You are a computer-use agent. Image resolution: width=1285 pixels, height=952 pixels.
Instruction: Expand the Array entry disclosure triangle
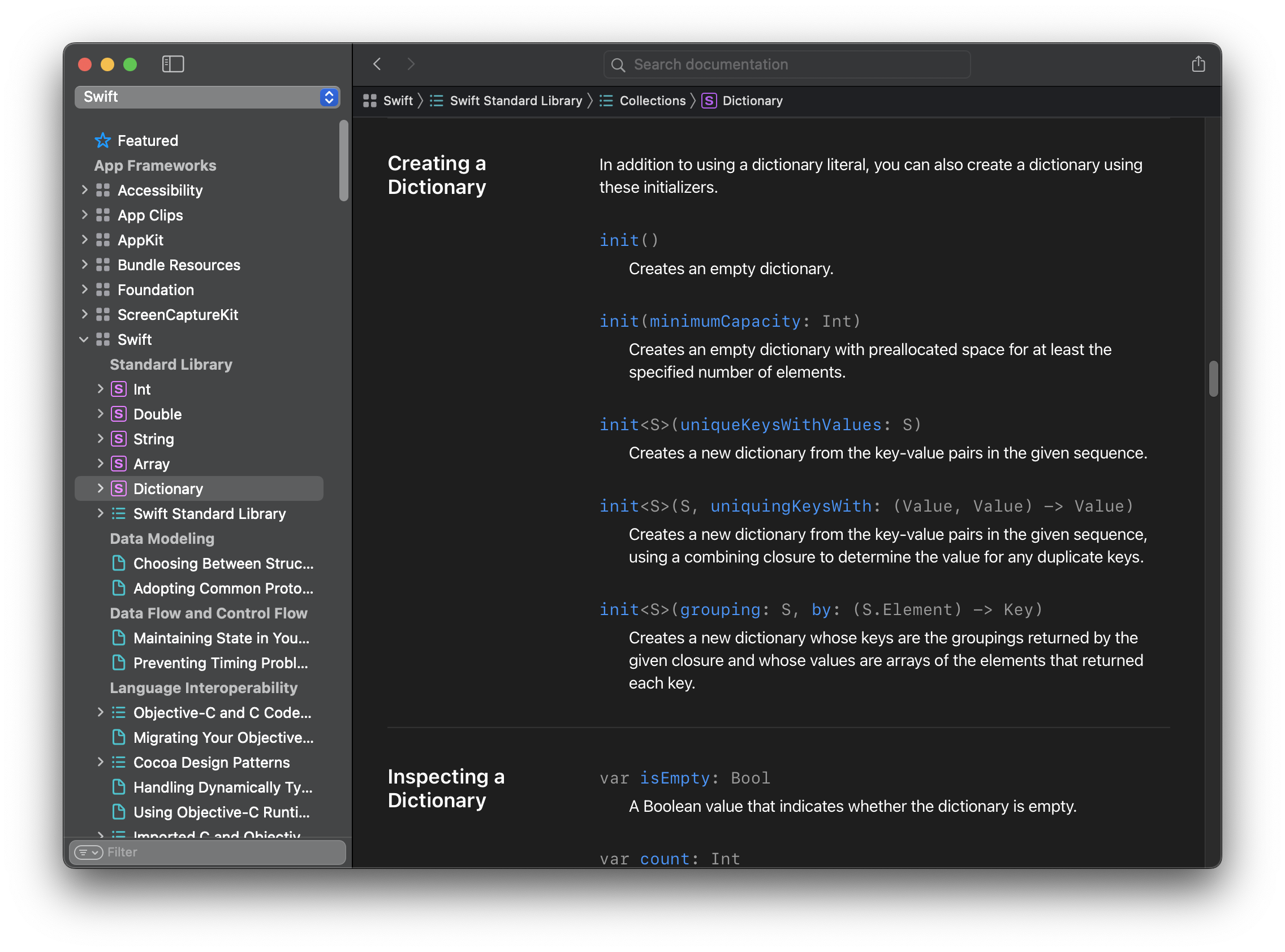101,464
